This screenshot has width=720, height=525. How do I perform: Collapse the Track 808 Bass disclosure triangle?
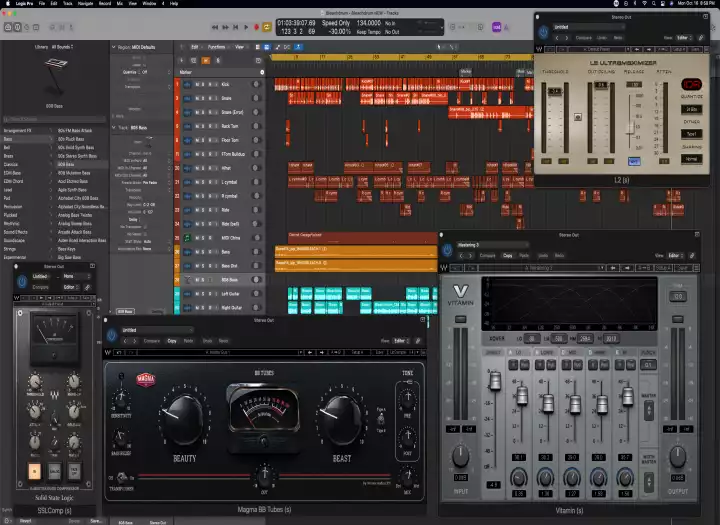113,127
